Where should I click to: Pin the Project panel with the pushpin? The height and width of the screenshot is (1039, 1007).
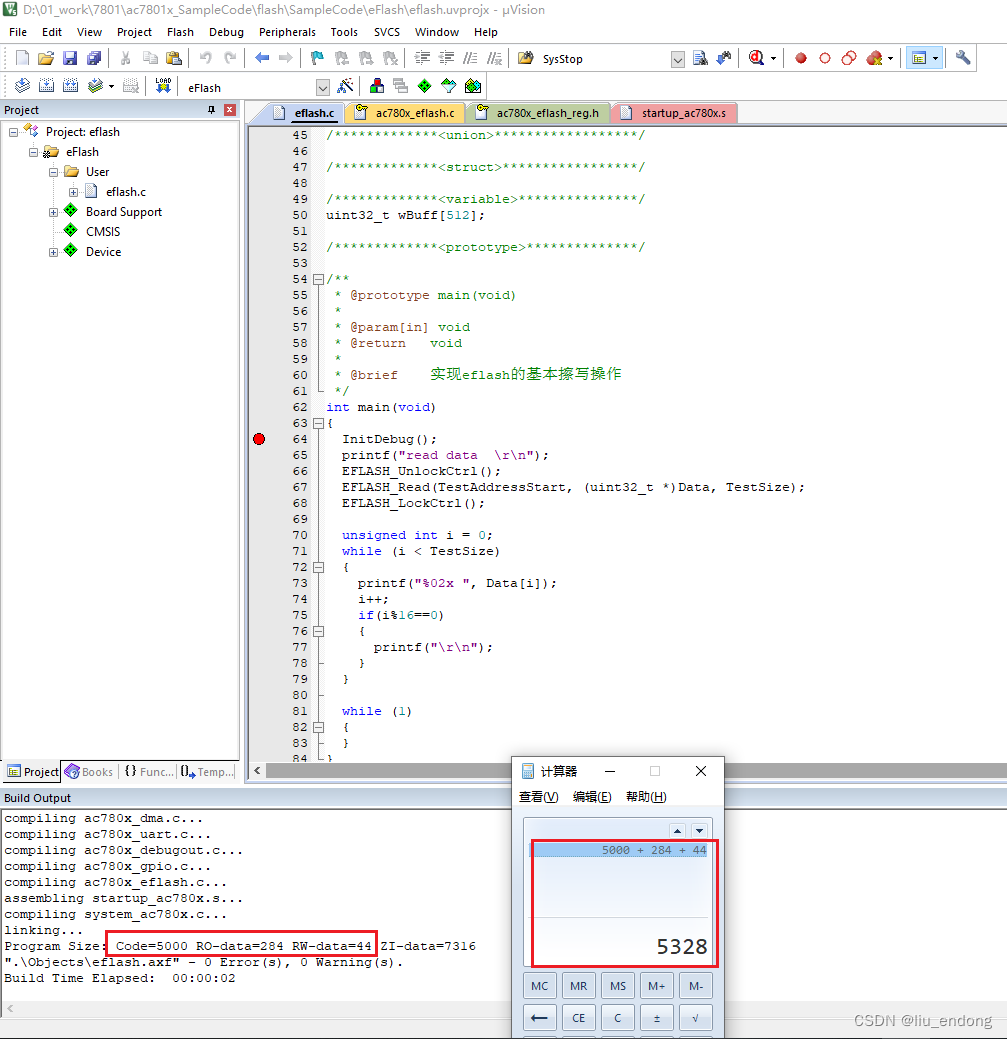click(211, 110)
